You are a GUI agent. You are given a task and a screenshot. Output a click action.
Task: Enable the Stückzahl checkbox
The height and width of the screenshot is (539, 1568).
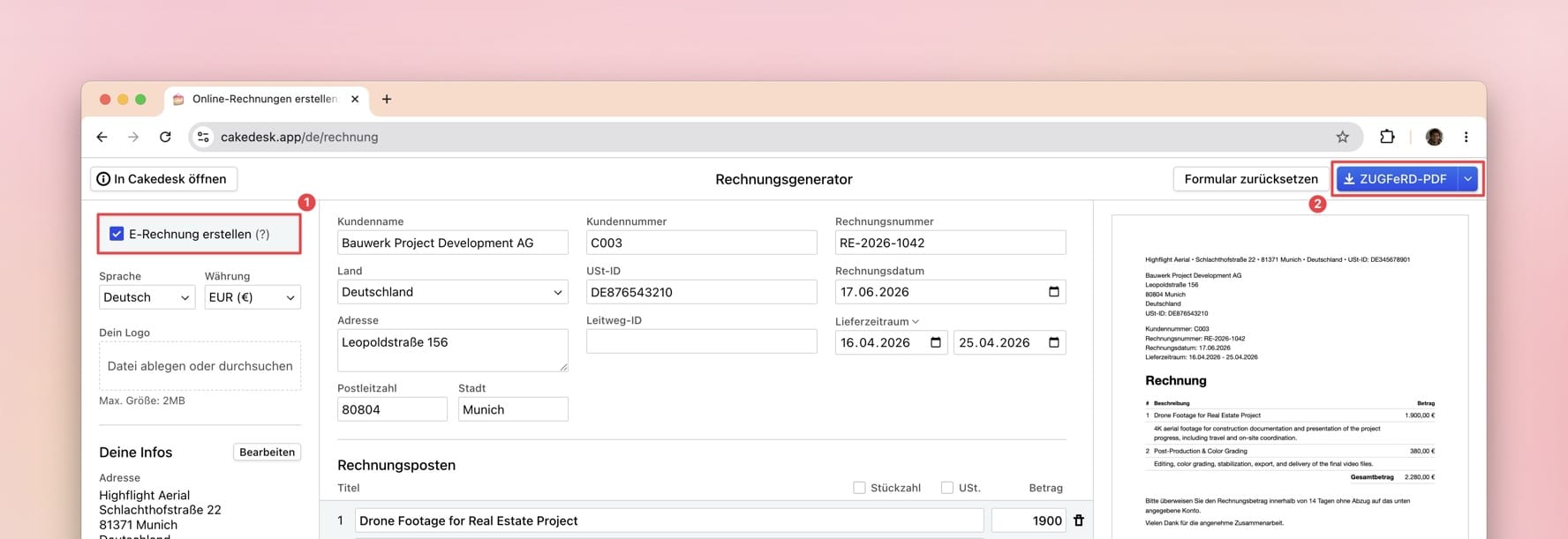(859, 488)
